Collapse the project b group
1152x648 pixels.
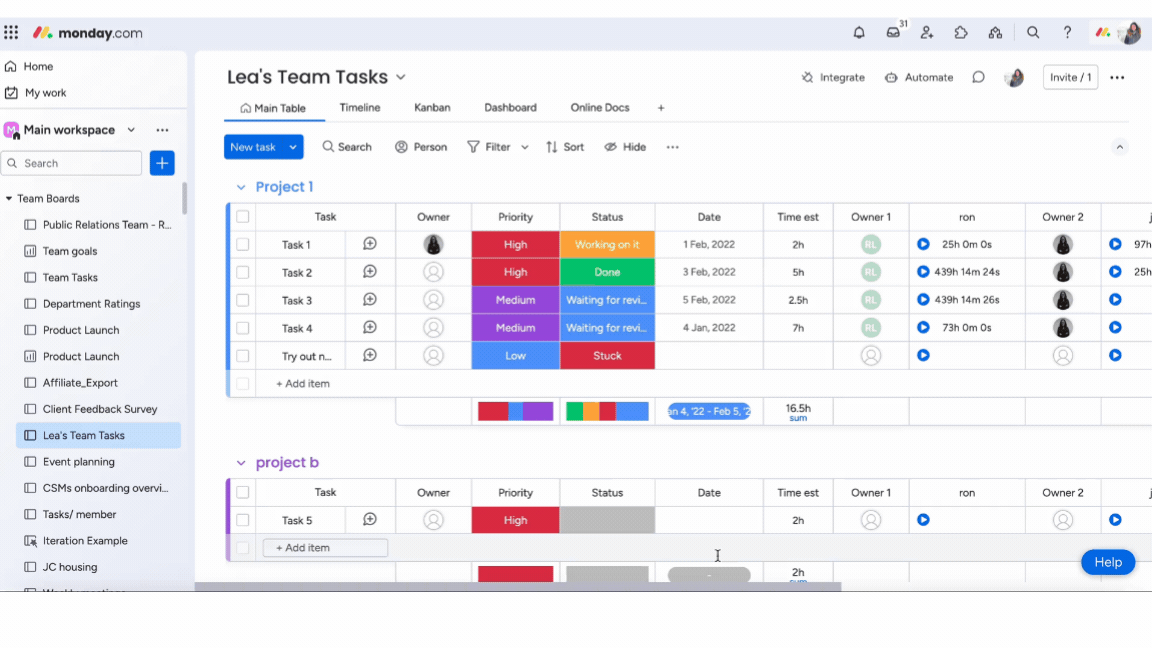241,463
